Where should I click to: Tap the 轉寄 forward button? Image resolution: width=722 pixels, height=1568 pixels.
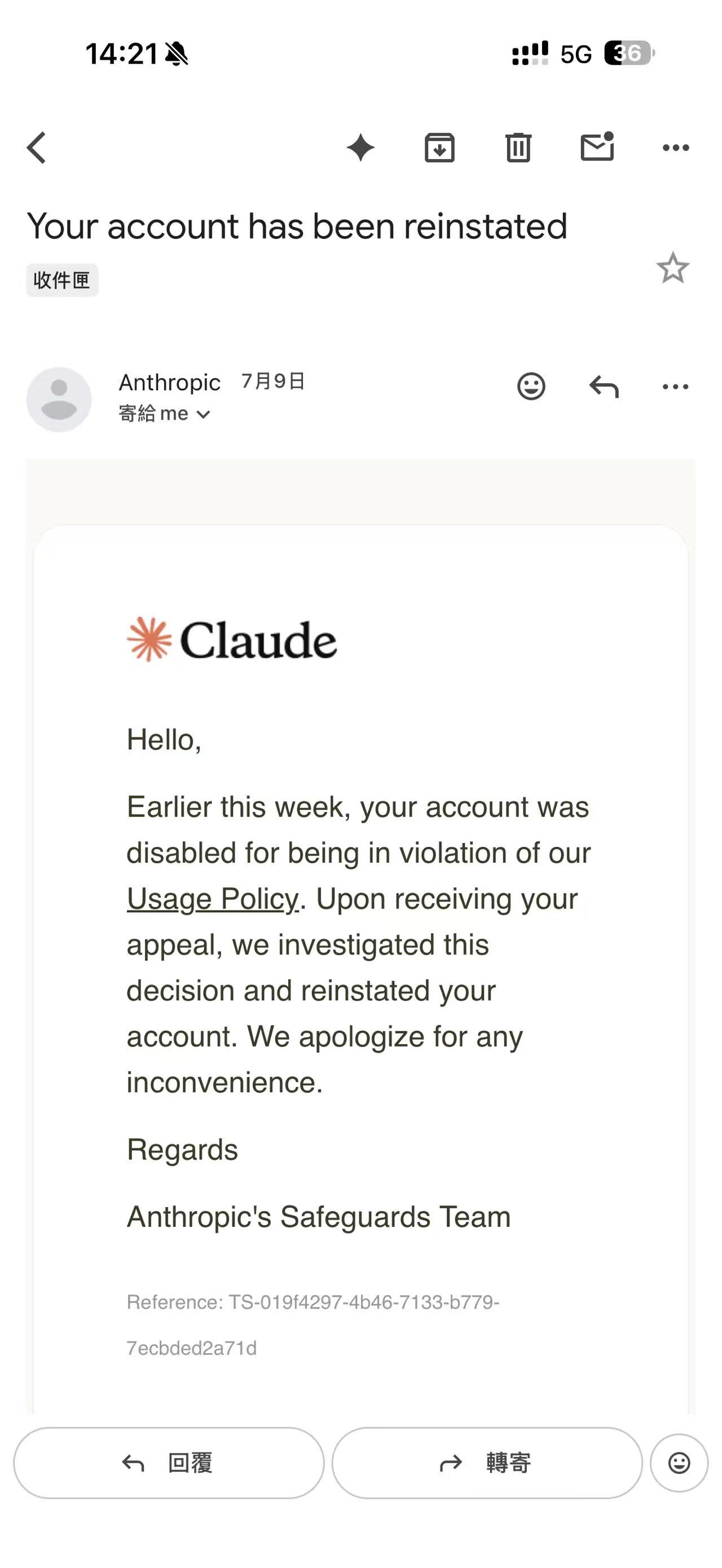[x=487, y=1463]
